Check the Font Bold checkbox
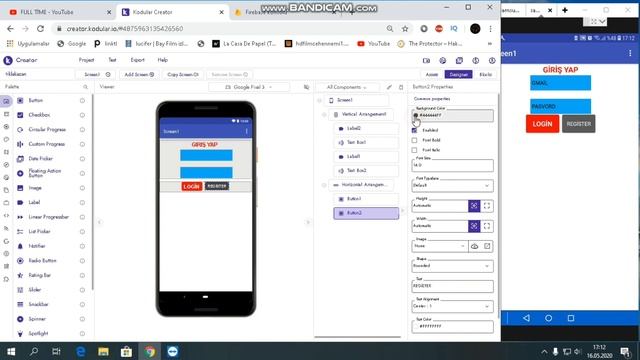The height and width of the screenshot is (360, 640). coord(415,140)
